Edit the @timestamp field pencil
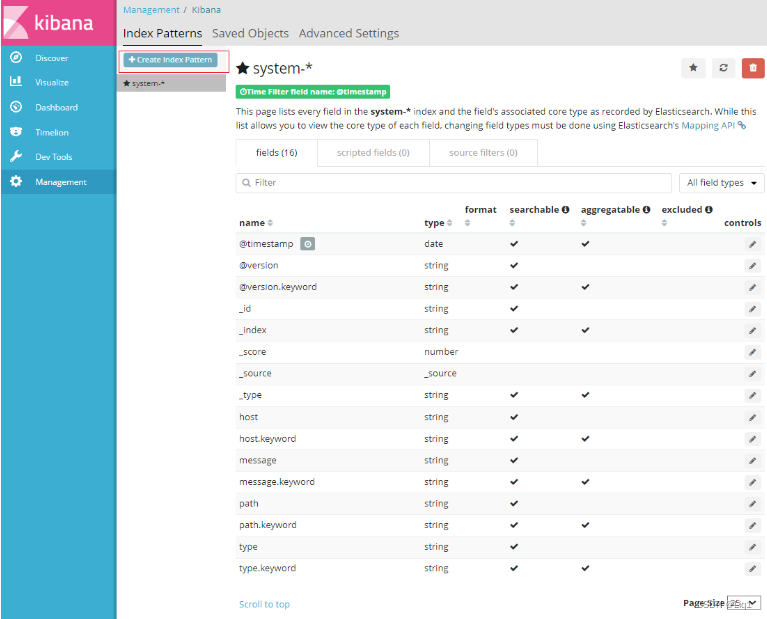The width and height of the screenshot is (767, 619). pyautogui.click(x=752, y=244)
